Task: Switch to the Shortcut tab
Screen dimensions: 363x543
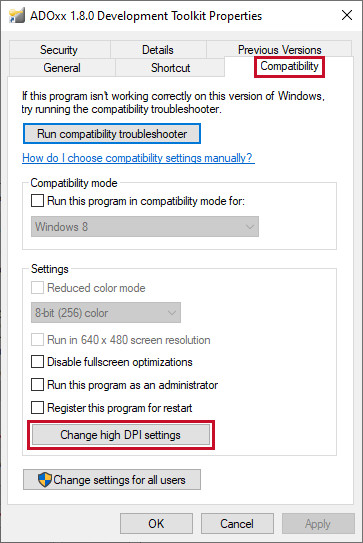Action: [x=170, y=68]
